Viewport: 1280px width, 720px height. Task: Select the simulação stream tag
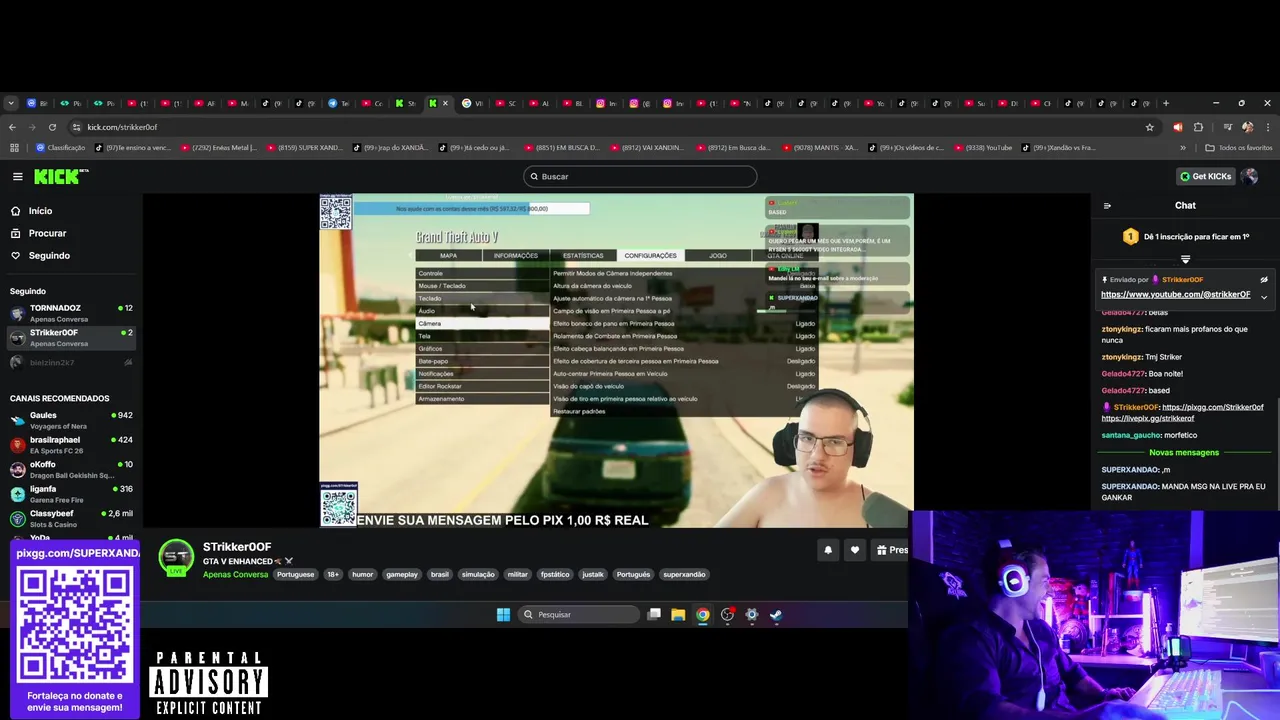478,574
